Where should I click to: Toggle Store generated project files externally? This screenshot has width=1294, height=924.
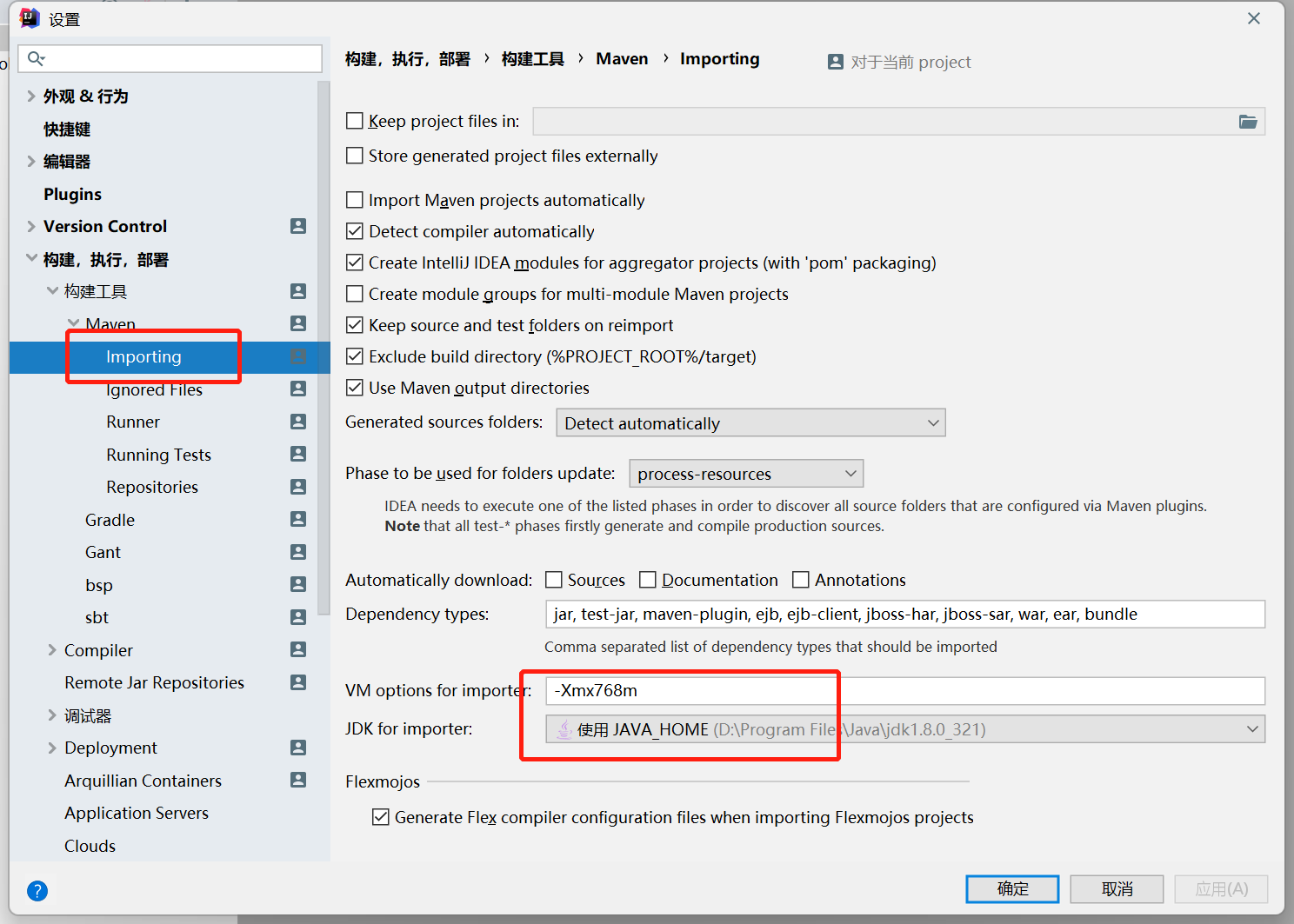355,156
